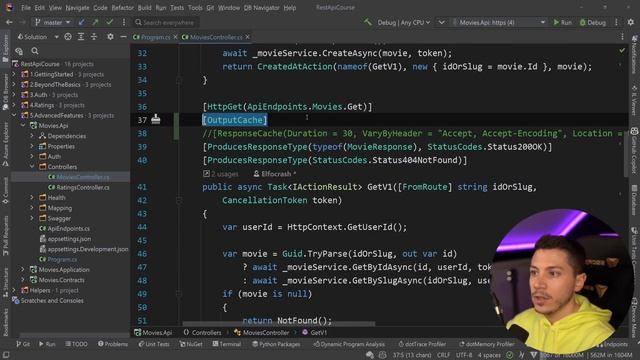Expand the Health folder
The width and height of the screenshot is (640, 360).
point(32,198)
